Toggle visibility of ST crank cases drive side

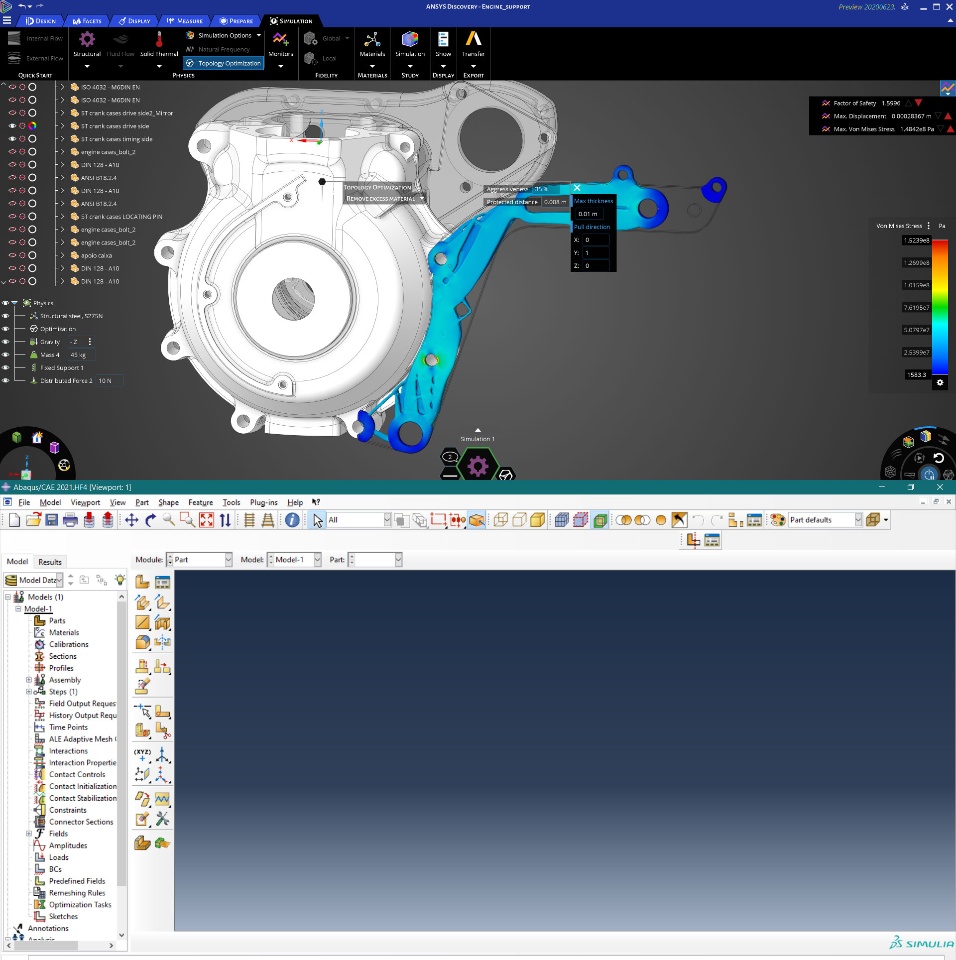click(12, 126)
